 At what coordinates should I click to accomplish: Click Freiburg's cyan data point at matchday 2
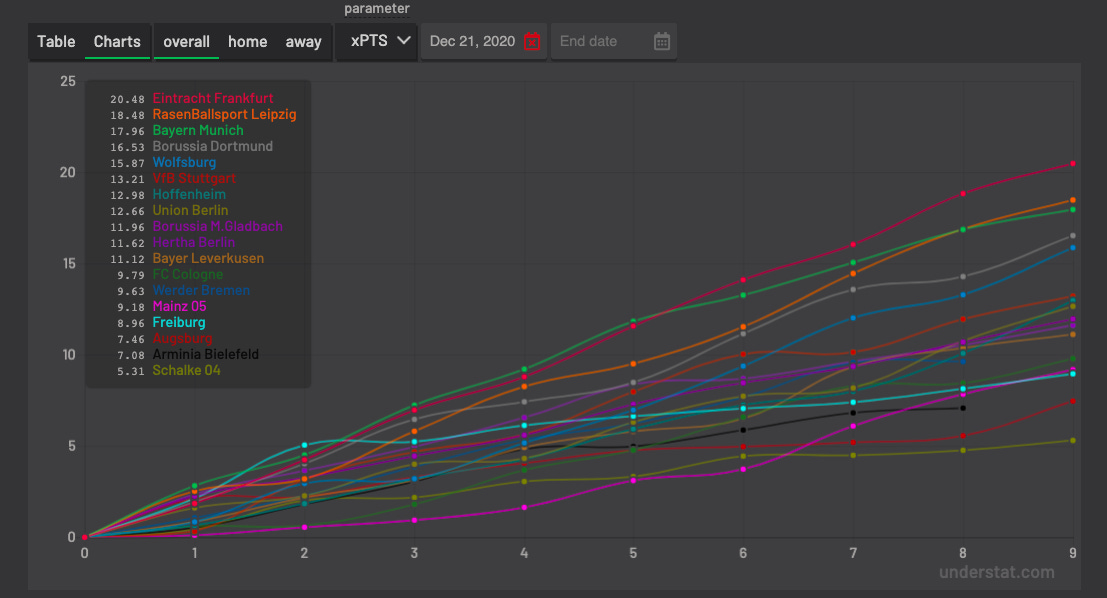304,445
